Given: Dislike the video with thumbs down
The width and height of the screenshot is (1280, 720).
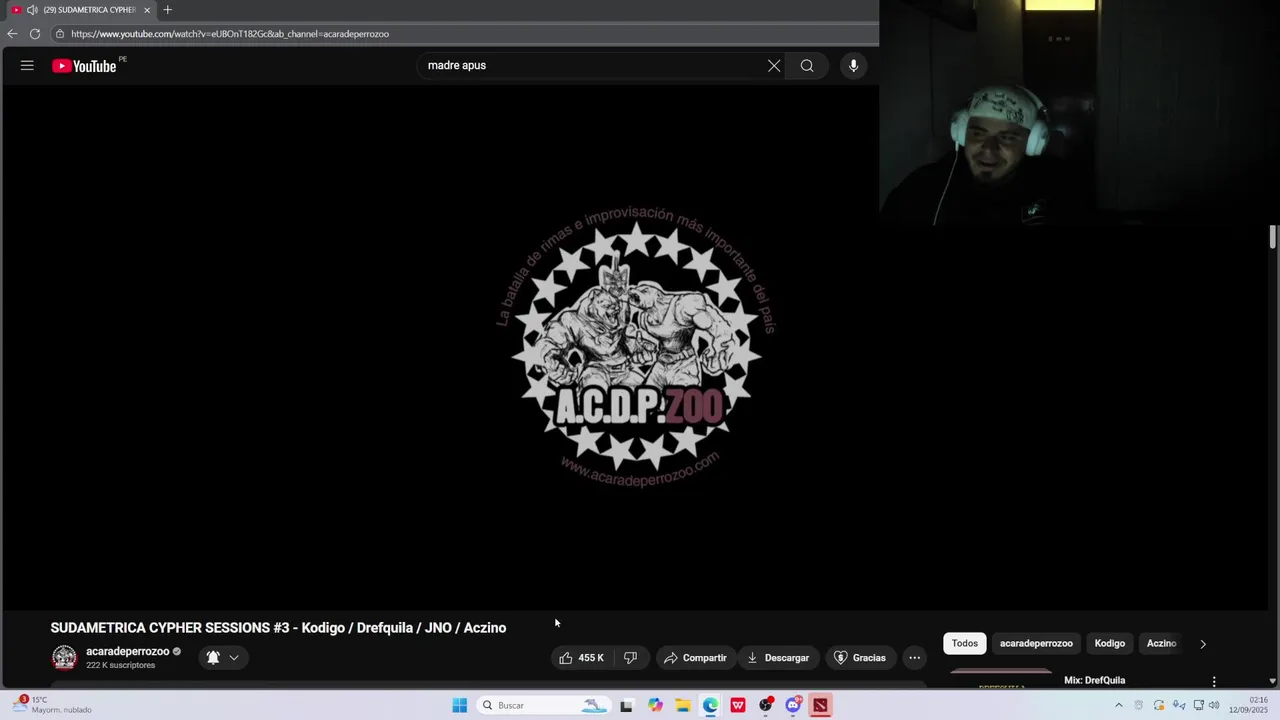Looking at the screenshot, I should point(630,658).
